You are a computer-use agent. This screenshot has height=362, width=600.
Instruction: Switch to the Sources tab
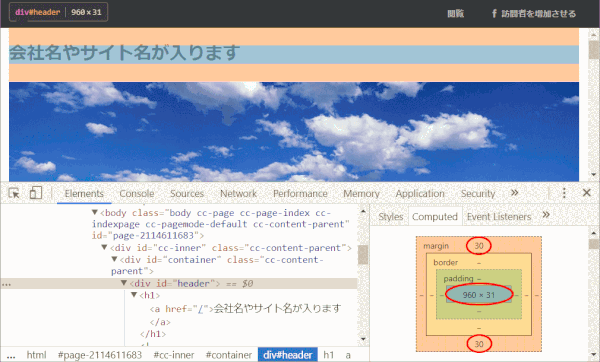[187, 194]
